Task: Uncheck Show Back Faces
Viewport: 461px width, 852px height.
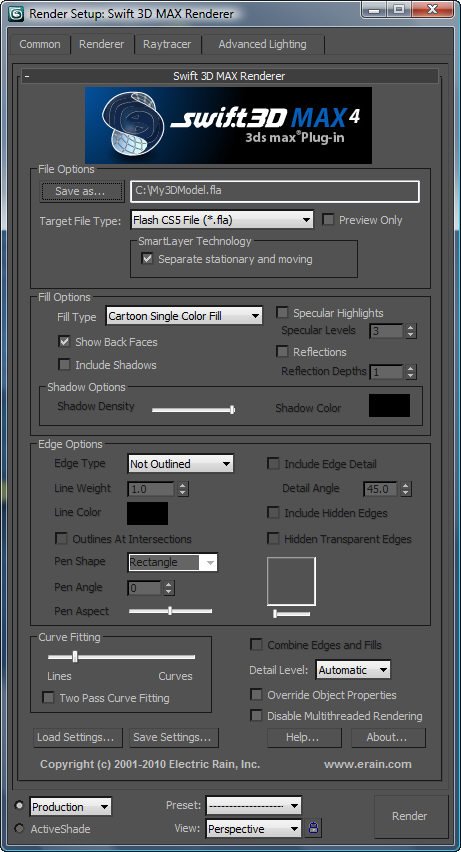Action: (x=64, y=341)
